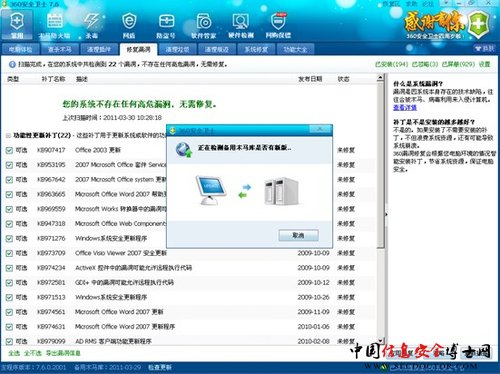The width and height of the screenshot is (500, 374).
Task: Select the 未修复 status in KB974234 row
Action: 346,268
